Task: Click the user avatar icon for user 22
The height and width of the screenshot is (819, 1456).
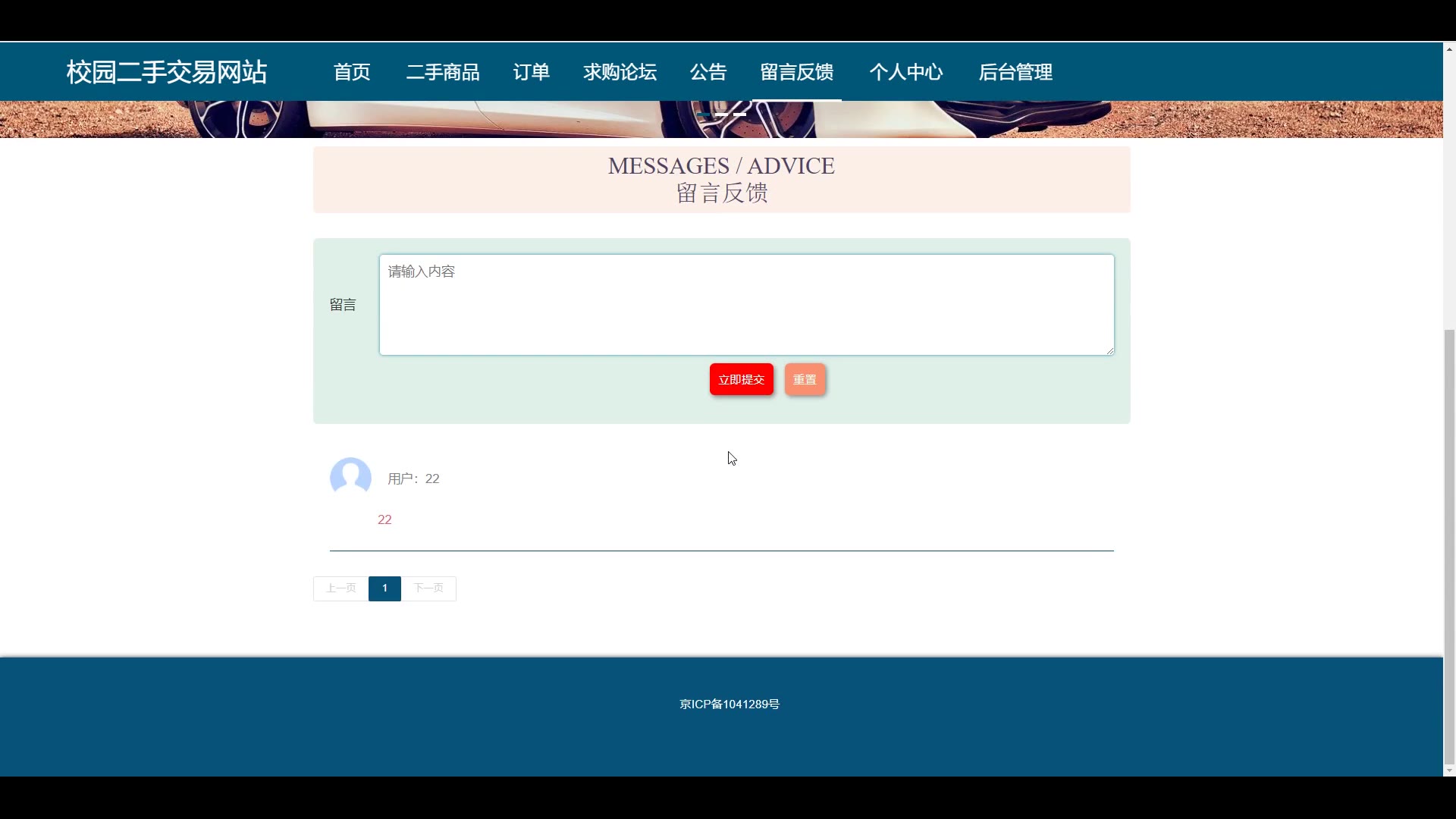Action: (x=350, y=478)
